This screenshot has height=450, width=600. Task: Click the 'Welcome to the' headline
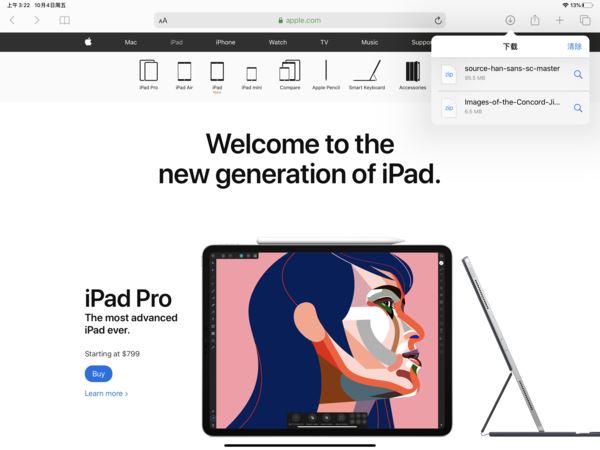click(x=300, y=144)
